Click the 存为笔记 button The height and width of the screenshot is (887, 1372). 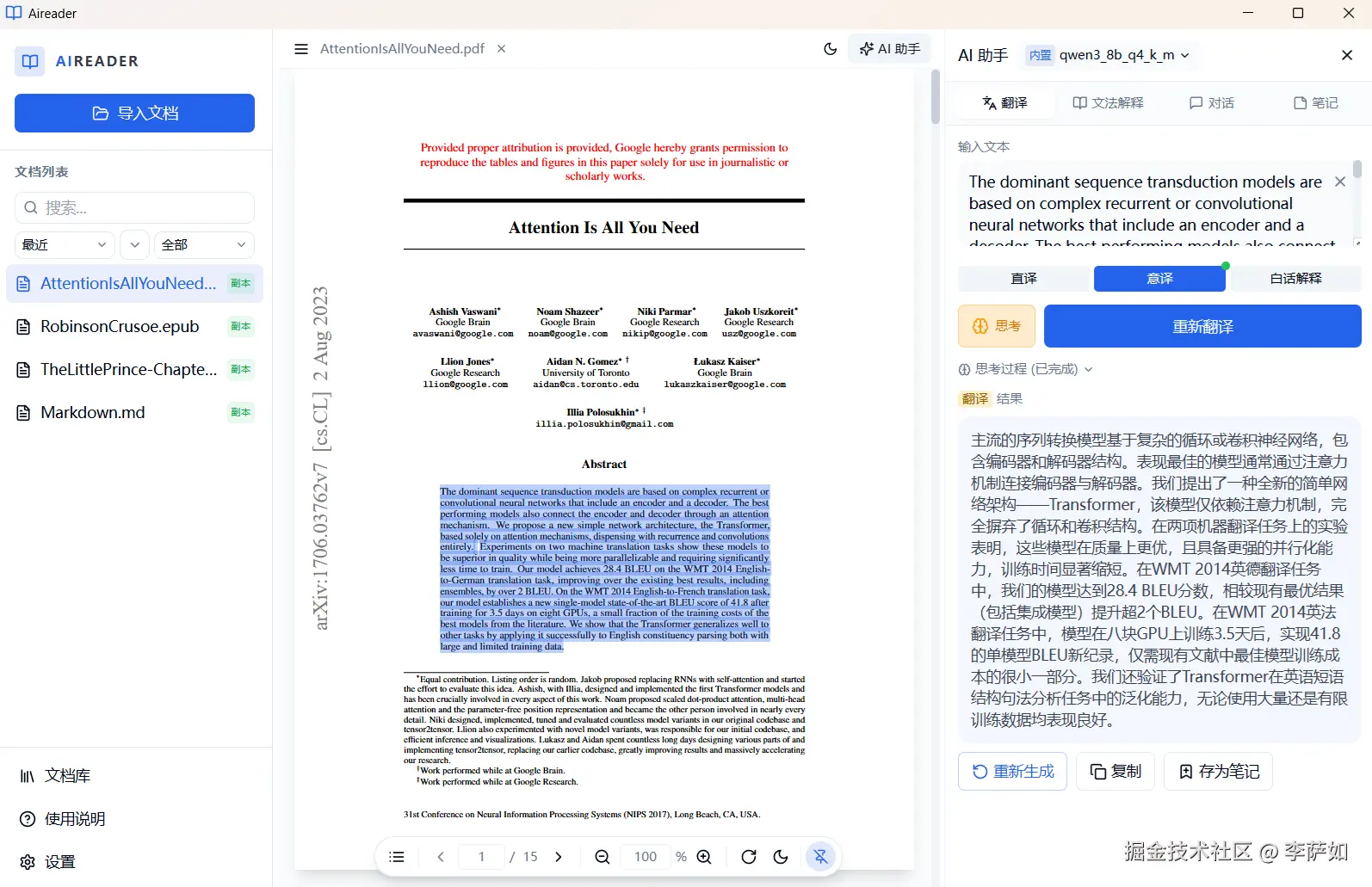tap(1218, 772)
